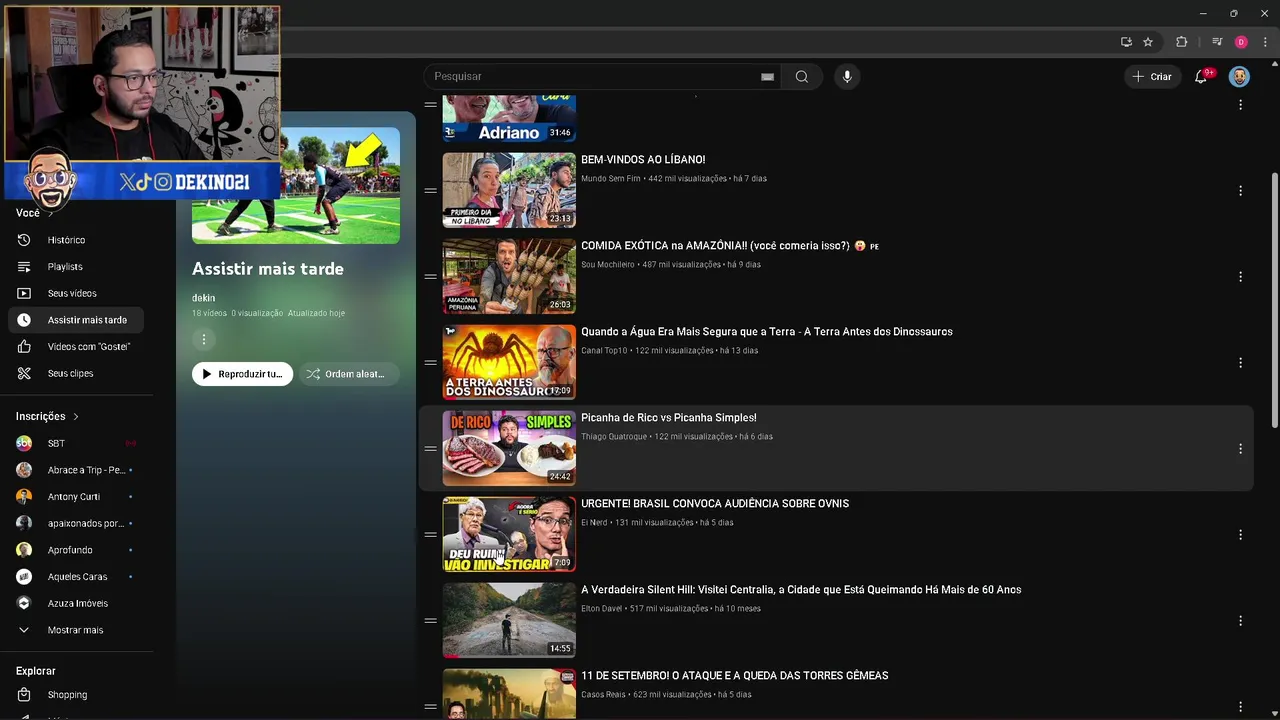The image size is (1280, 720).
Task: Open the on-screen keyboard icon in search
Action: (x=767, y=77)
